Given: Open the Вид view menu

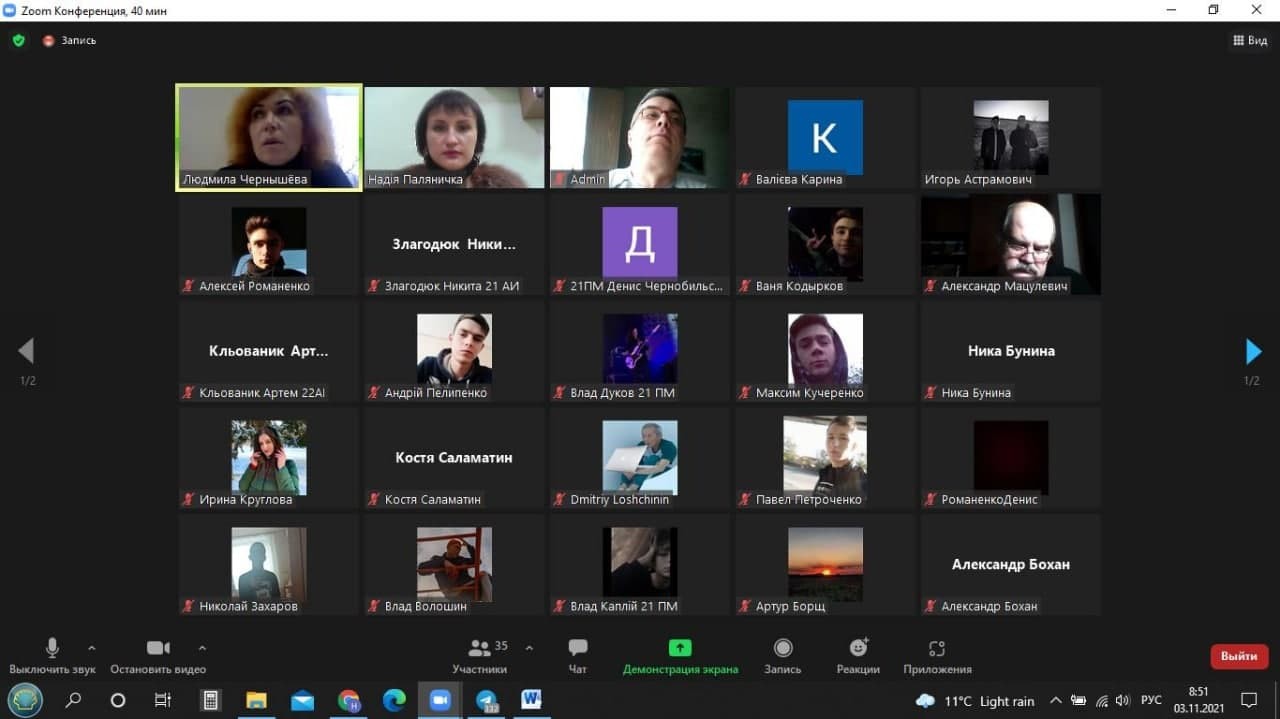Looking at the screenshot, I should (x=1250, y=41).
